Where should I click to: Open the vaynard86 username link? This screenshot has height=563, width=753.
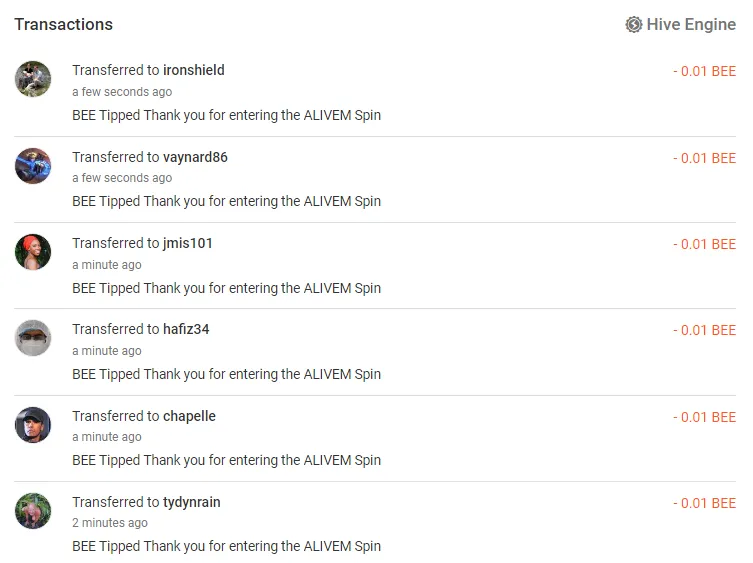[195, 157]
